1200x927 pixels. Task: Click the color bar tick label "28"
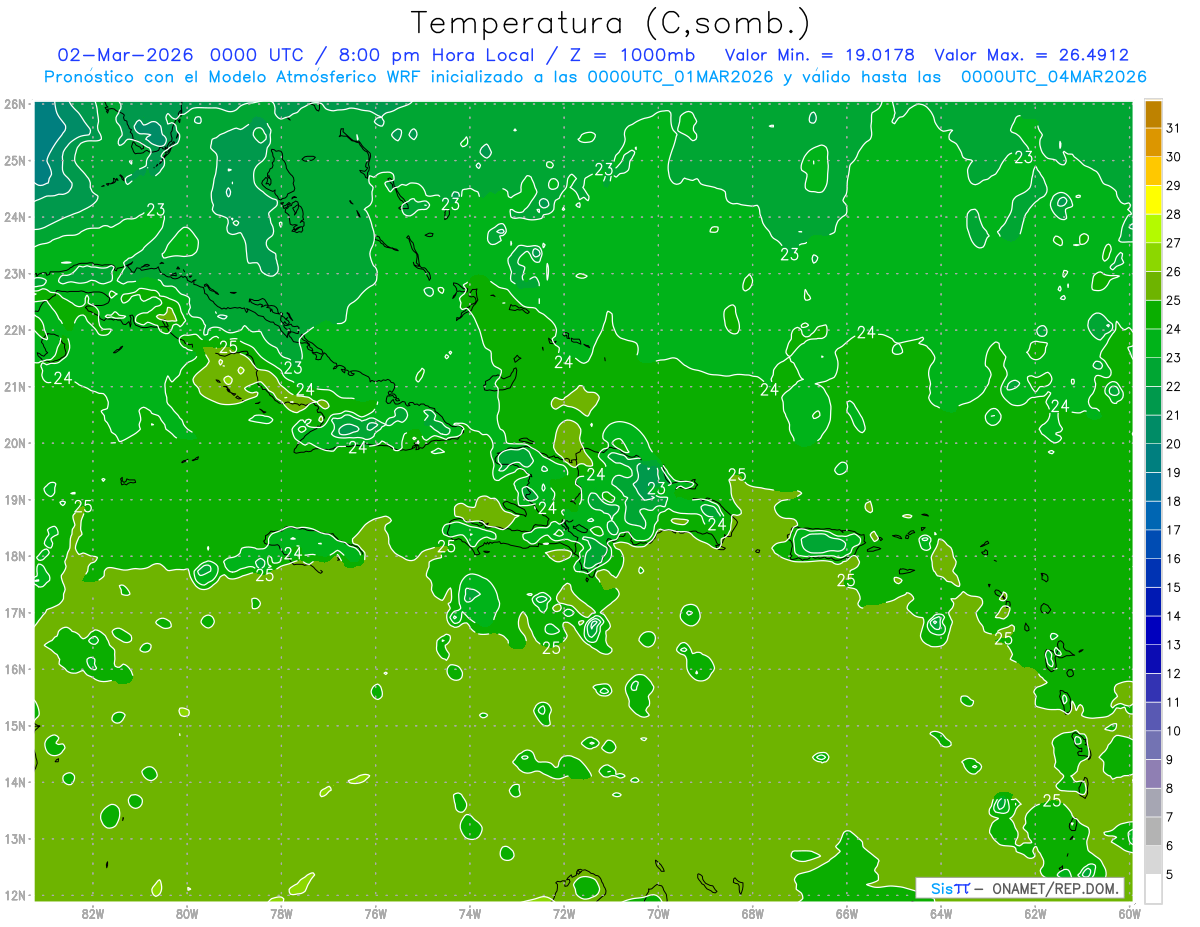1174,215
